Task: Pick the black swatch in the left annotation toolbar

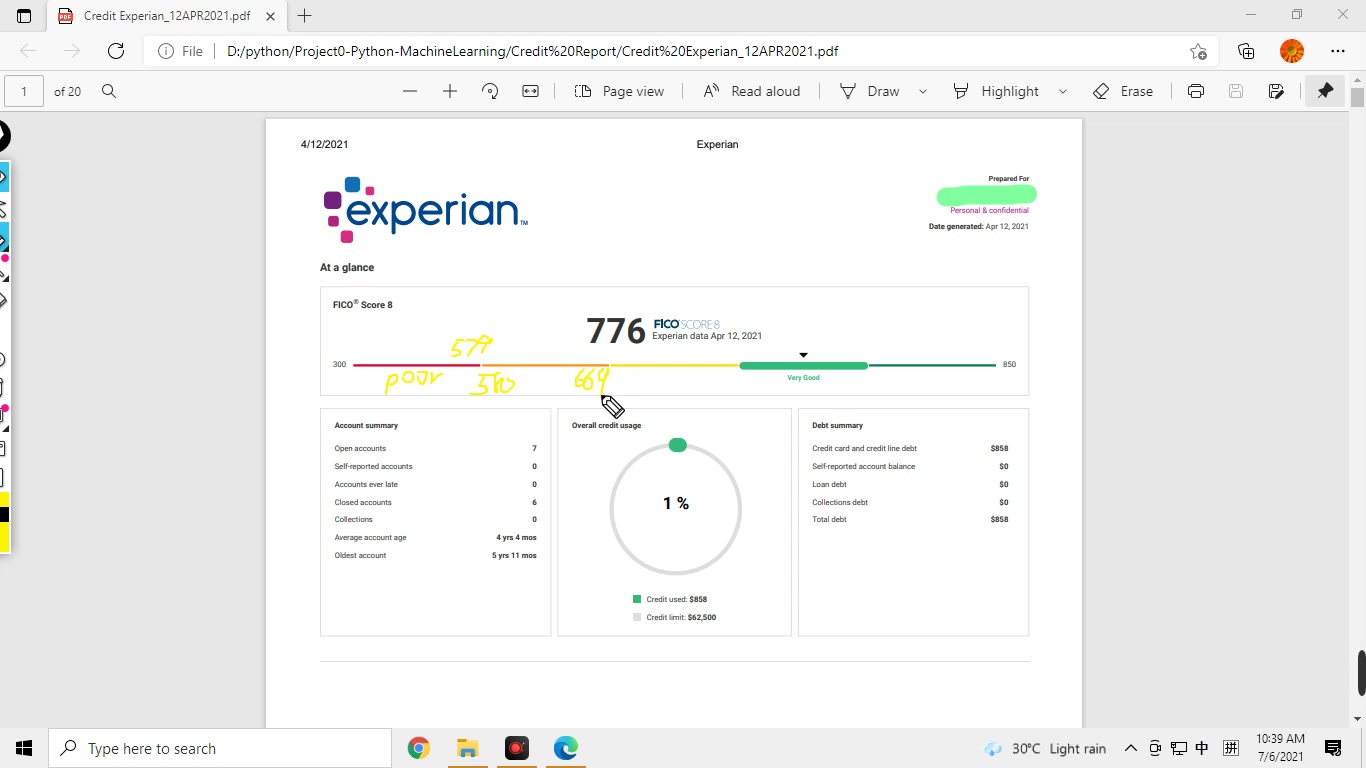Action: (x=4, y=515)
